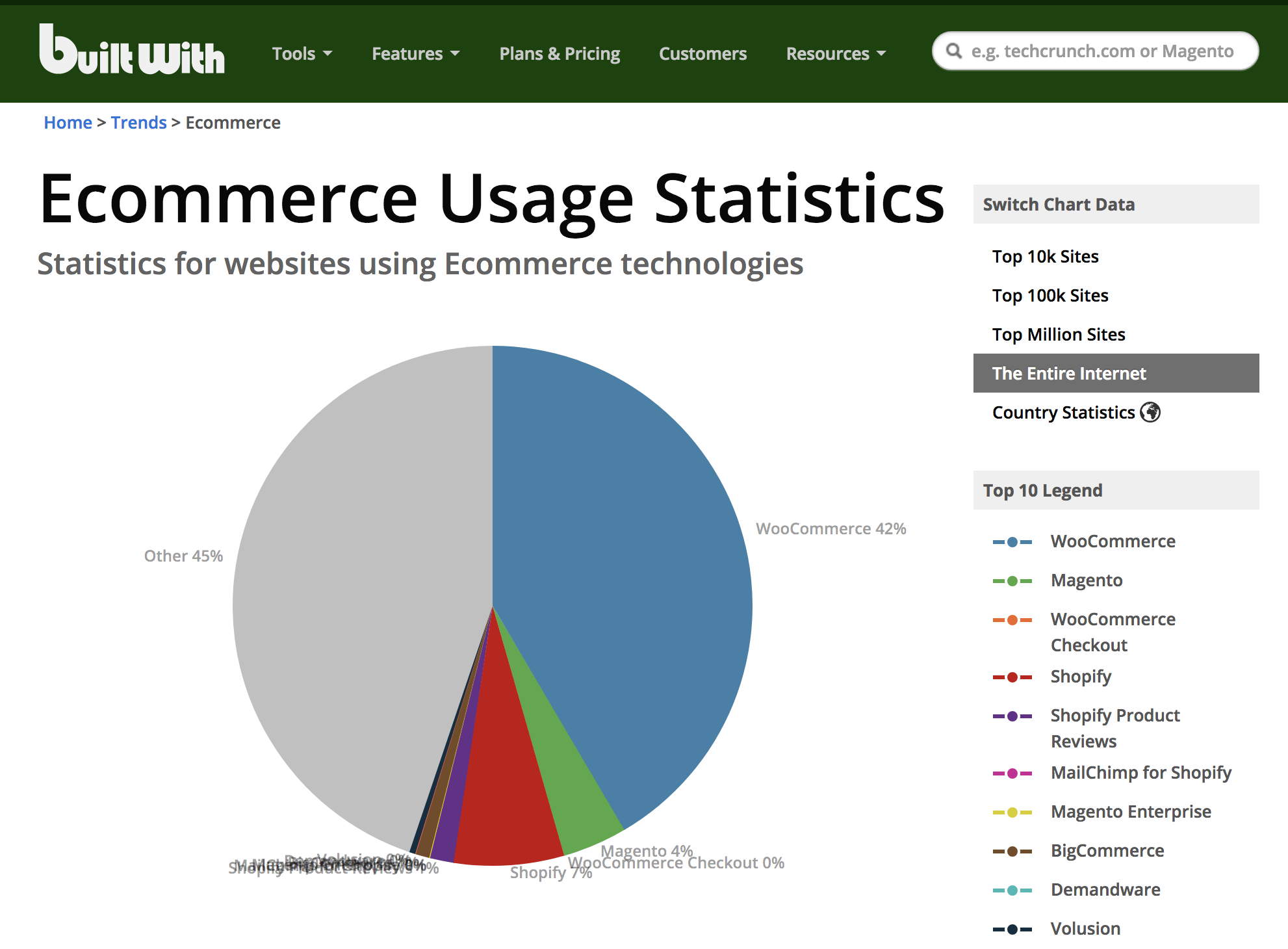Open the Customers page
1288x949 pixels.
pos(703,53)
